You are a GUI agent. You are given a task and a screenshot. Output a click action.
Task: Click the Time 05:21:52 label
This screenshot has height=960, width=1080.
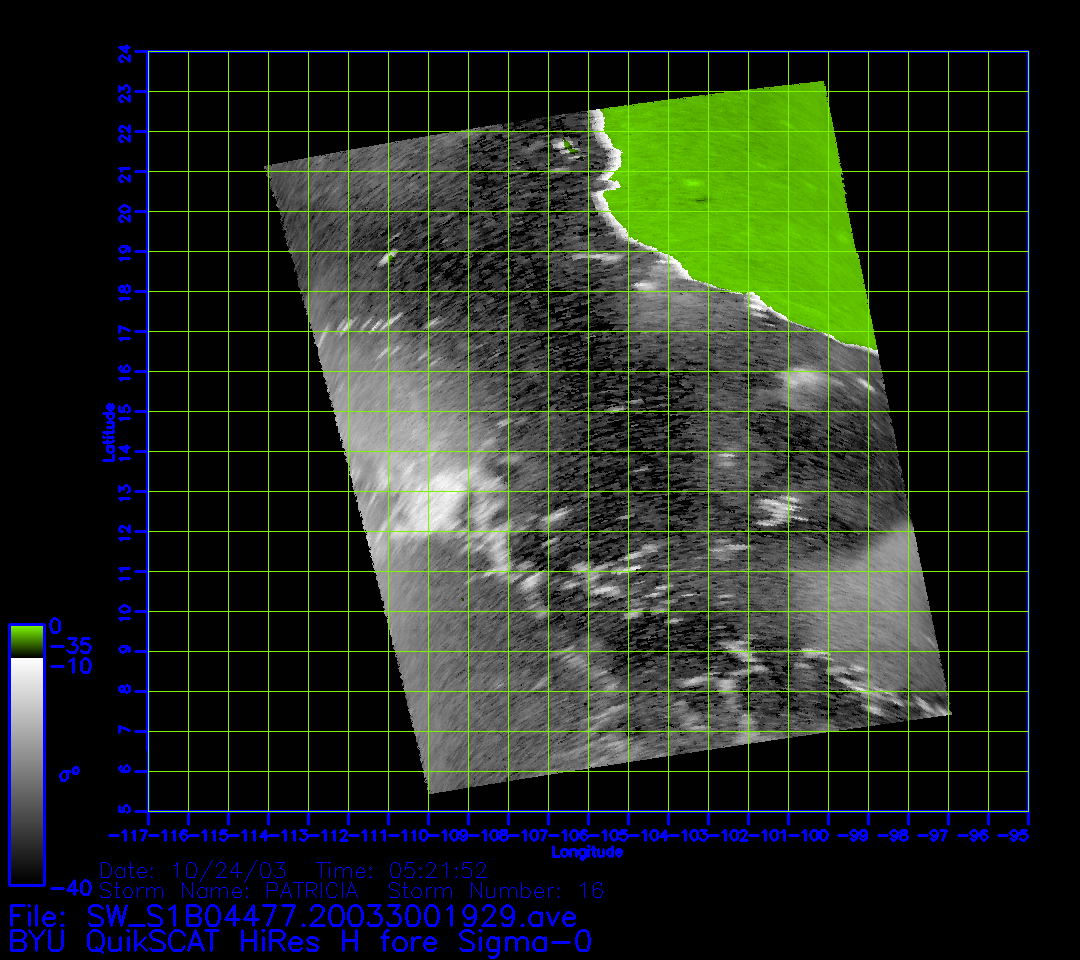(401, 870)
